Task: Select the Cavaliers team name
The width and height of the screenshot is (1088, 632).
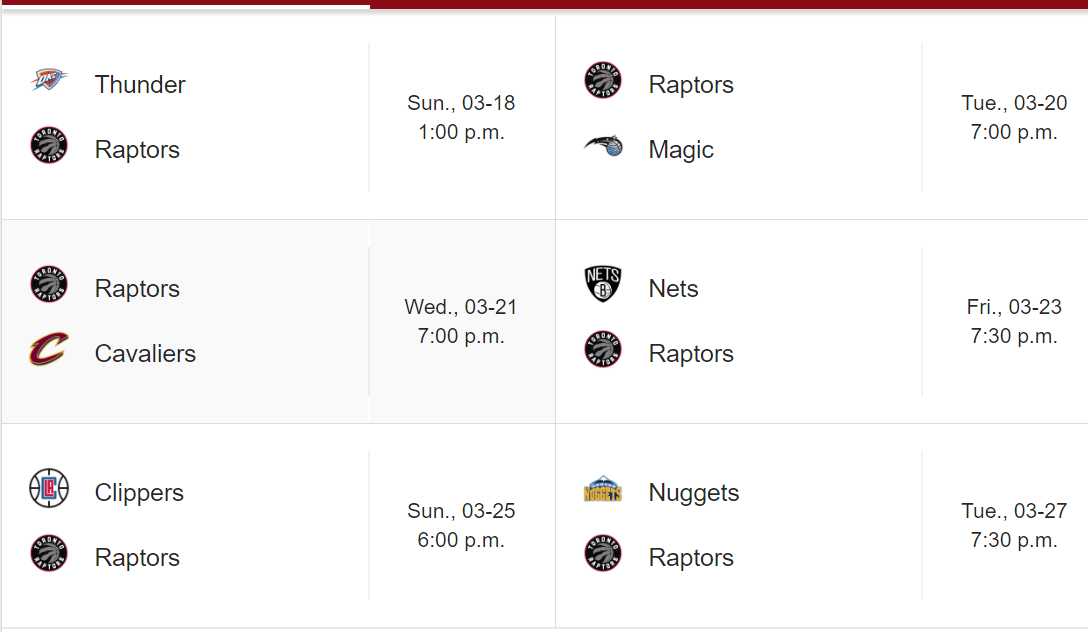Action: [145, 354]
